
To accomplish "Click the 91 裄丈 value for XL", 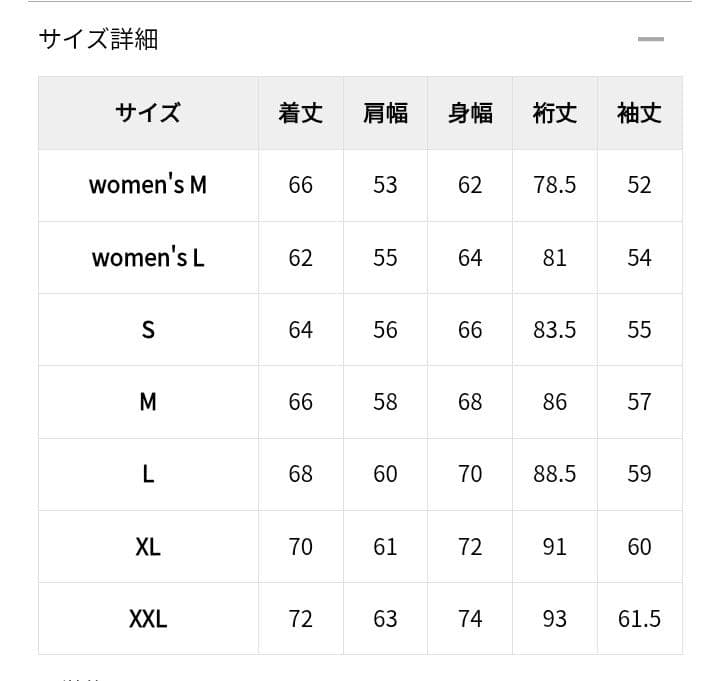I will (555, 547).
